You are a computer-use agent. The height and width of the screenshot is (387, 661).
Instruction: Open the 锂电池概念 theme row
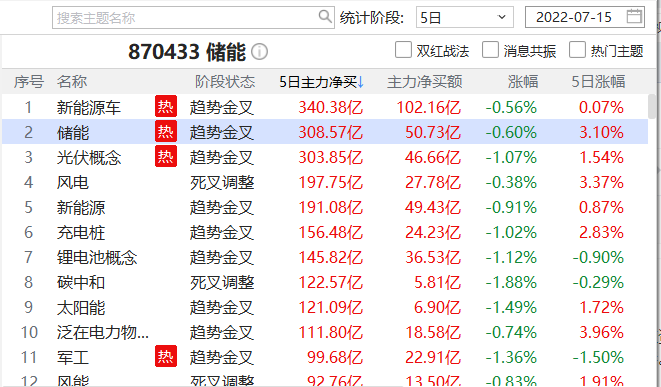(x=325, y=257)
